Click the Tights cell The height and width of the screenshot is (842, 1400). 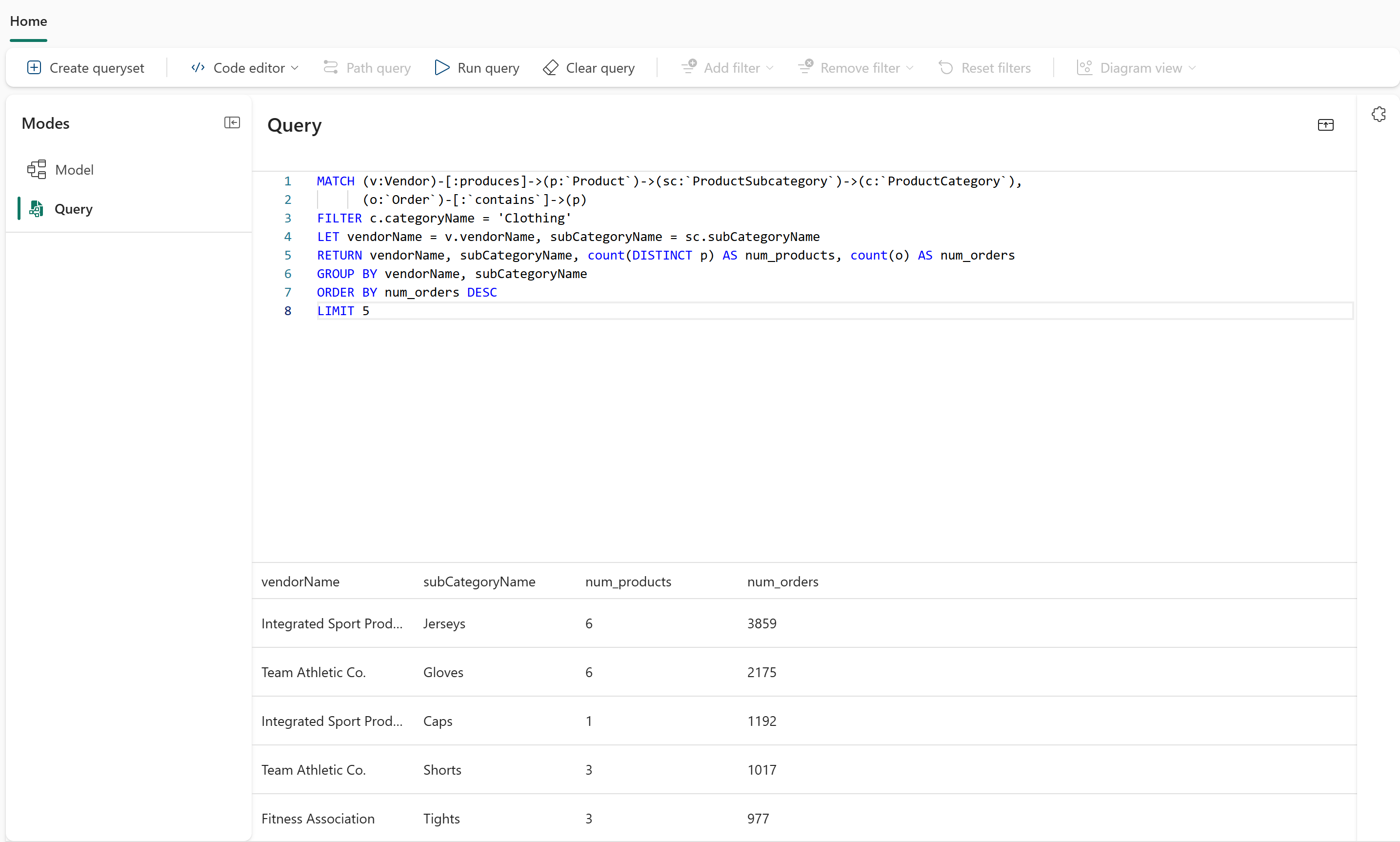pos(441,819)
